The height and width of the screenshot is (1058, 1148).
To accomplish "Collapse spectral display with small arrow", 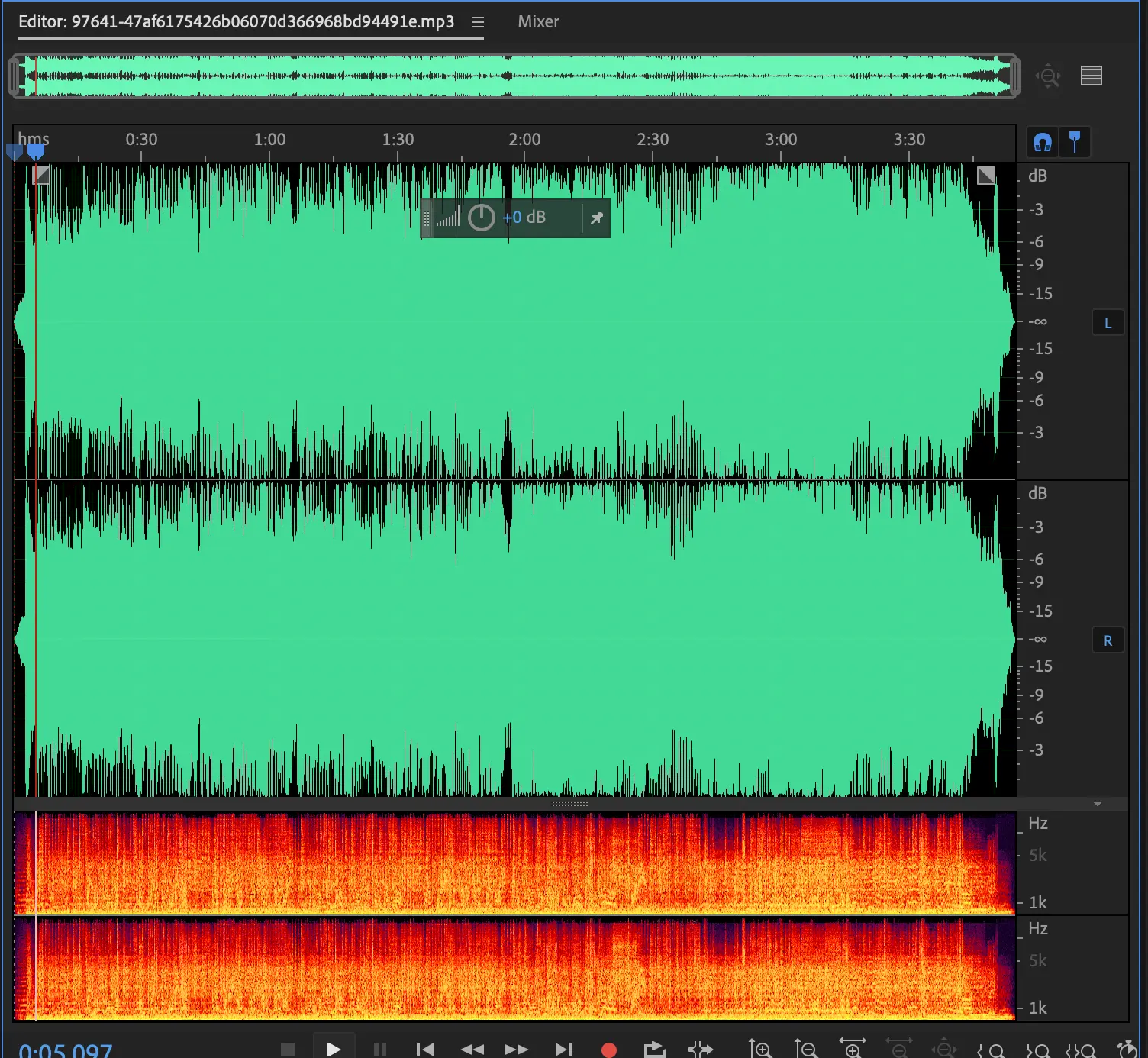I will (1098, 804).
